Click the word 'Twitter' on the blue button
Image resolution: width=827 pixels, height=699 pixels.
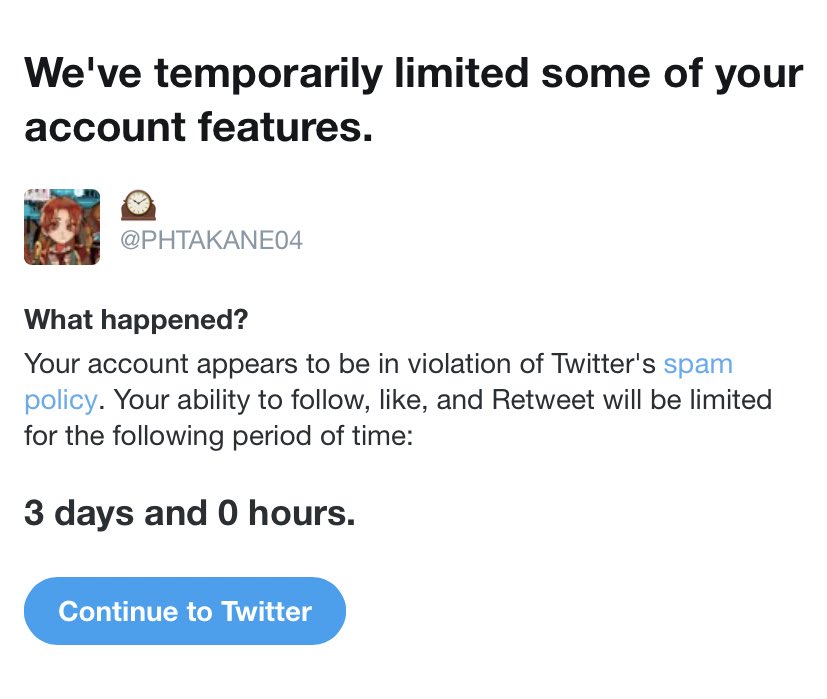(x=266, y=611)
